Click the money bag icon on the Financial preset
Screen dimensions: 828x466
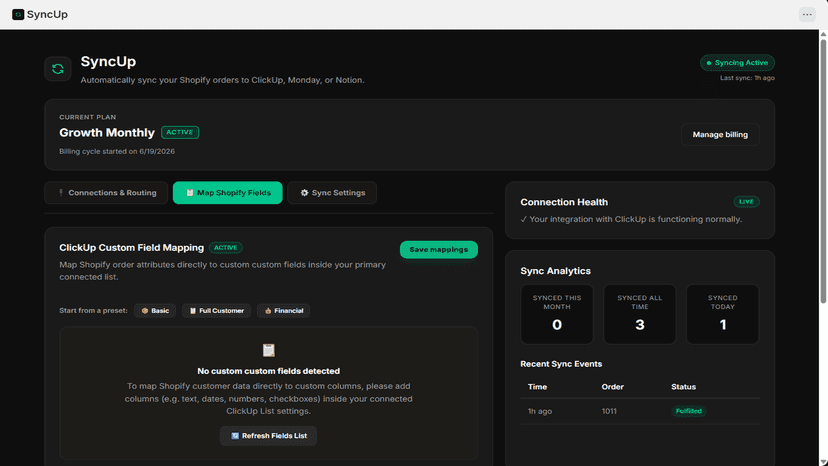tap(268, 311)
